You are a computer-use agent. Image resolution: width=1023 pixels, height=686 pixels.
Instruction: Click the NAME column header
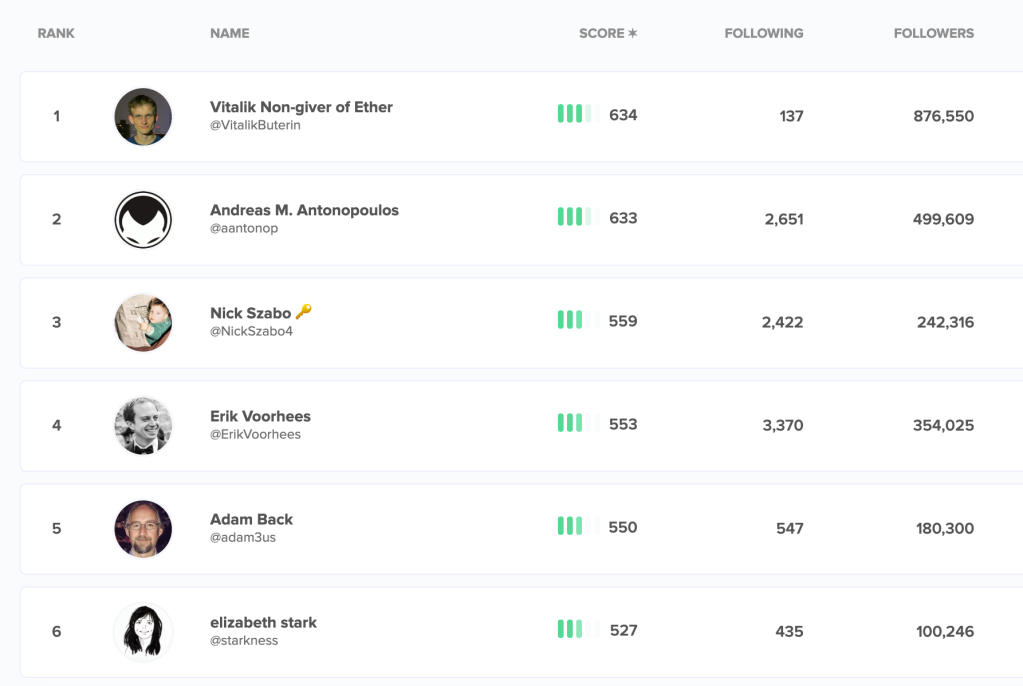coord(230,33)
